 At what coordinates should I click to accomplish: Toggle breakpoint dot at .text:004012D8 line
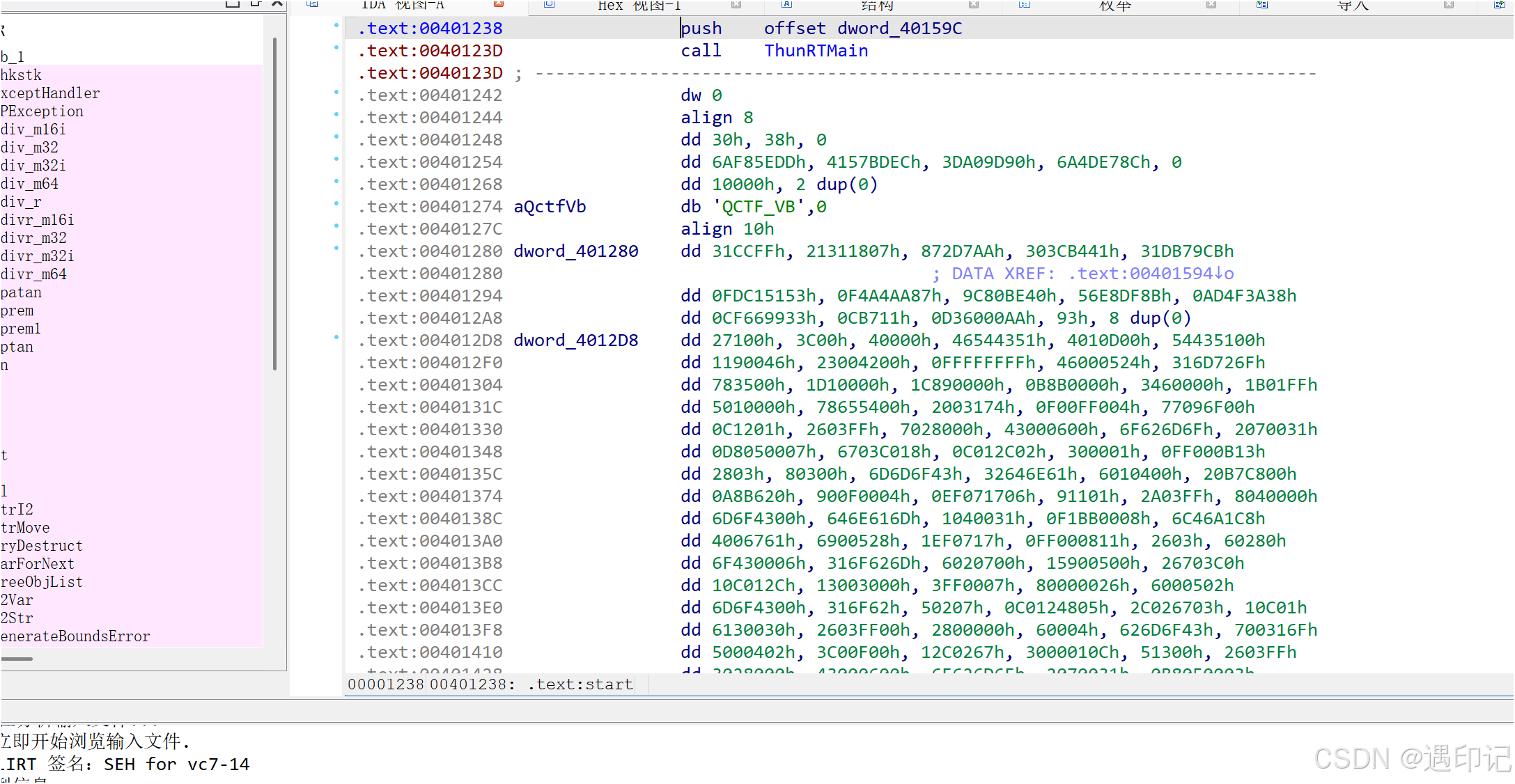pos(336,337)
